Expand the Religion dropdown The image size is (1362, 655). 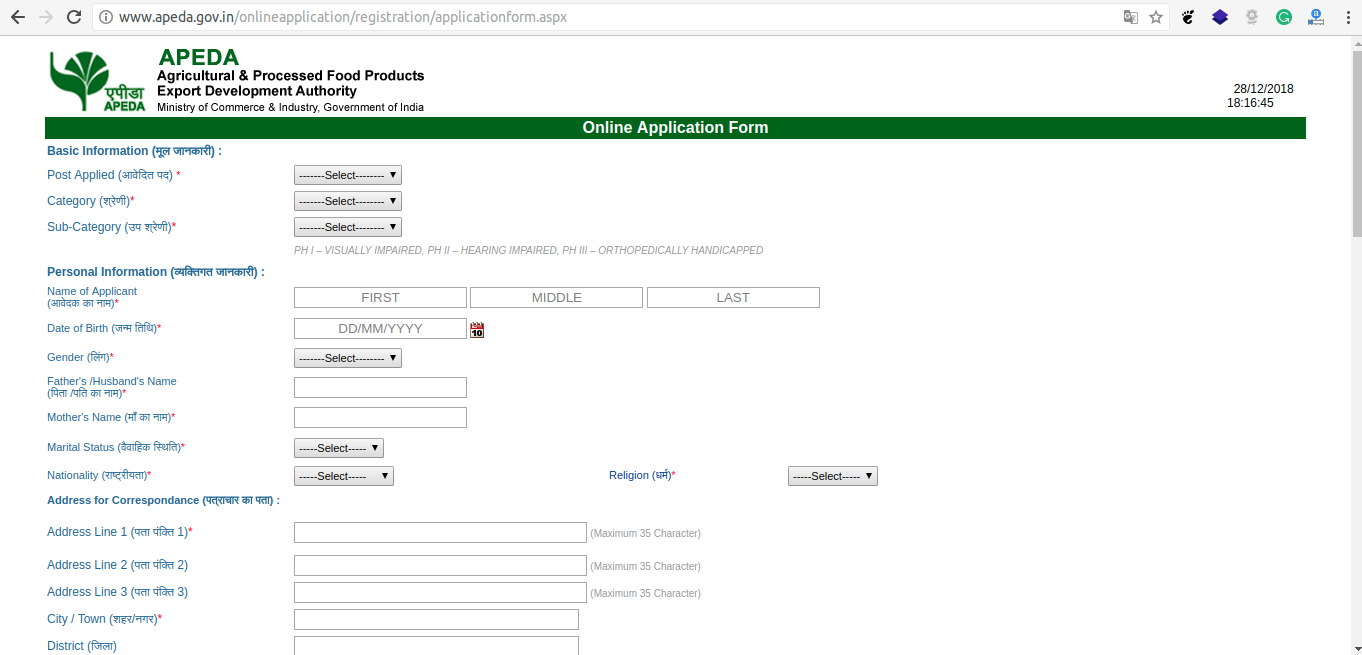[x=832, y=476]
